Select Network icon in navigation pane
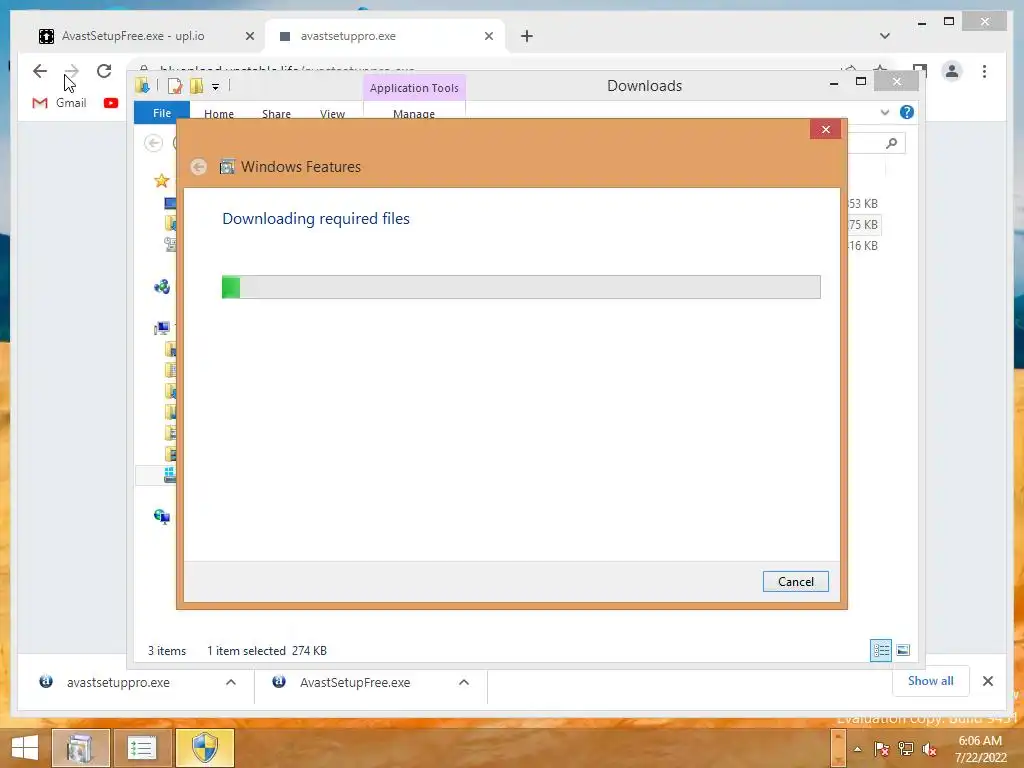 [x=162, y=517]
